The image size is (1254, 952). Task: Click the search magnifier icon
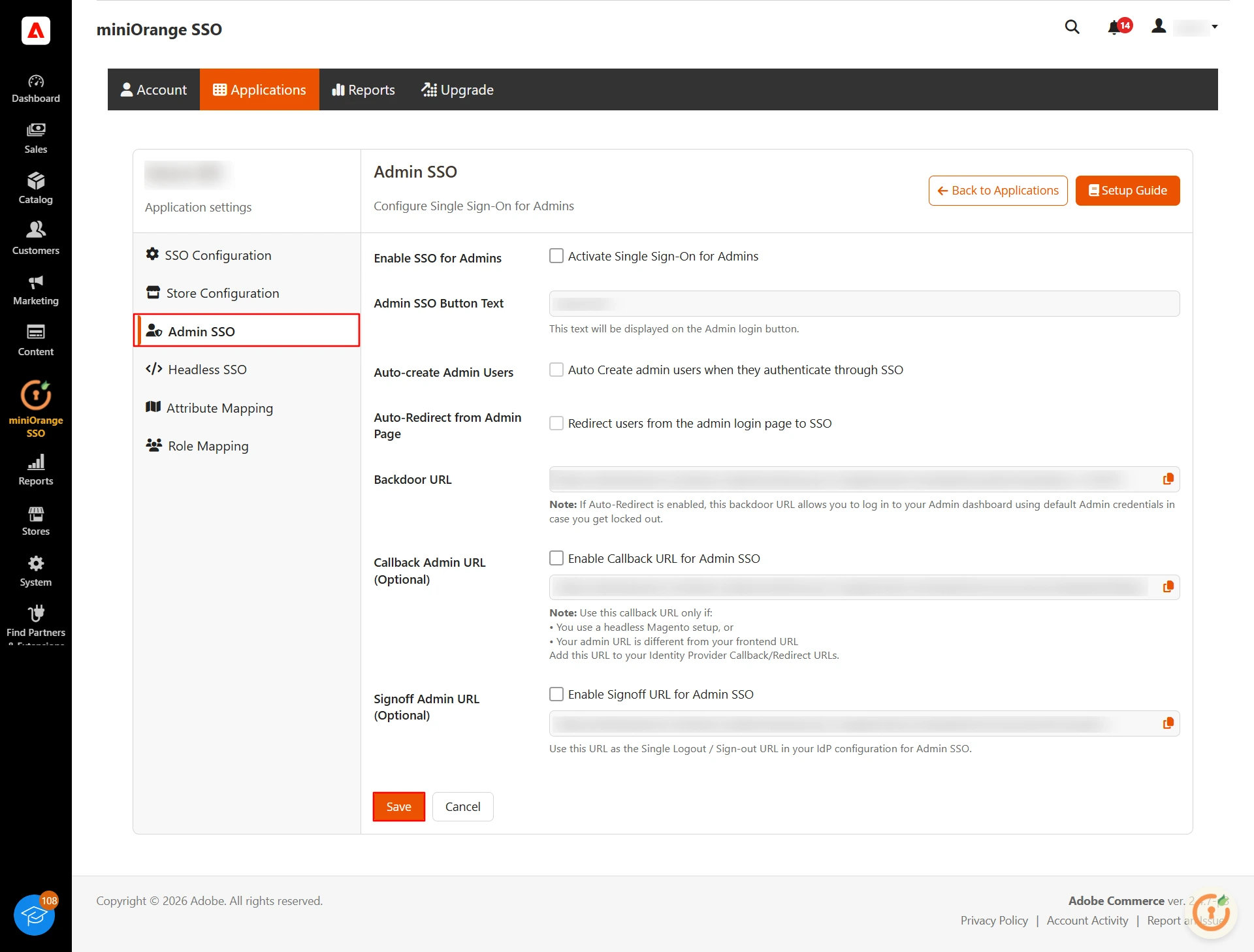point(1072,27)
